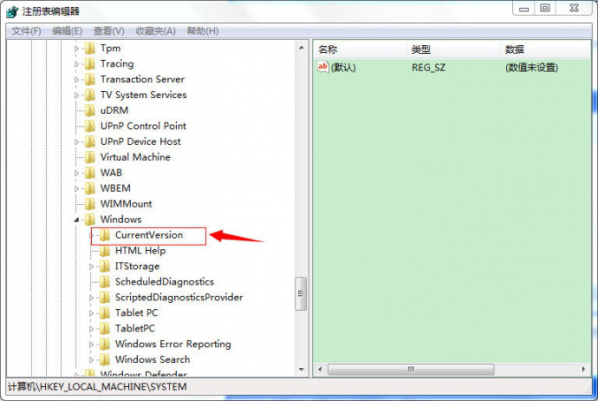Click the 名称 column header

click(360, 50)
